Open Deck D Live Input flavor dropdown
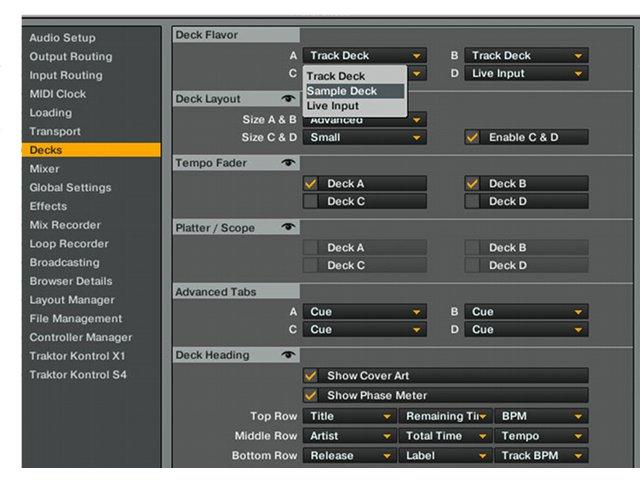Viewport: 640px width, 480px height. click(x=527, y=73)
